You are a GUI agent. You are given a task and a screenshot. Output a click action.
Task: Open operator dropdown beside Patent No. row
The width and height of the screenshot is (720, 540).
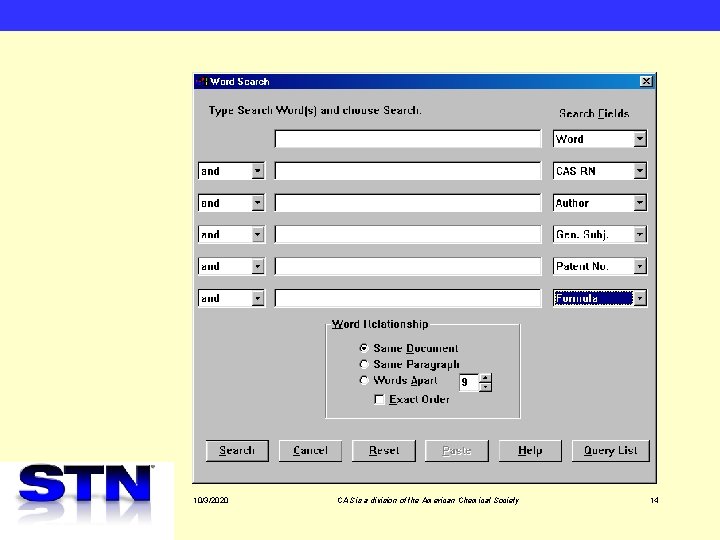(x=258, y=266)
